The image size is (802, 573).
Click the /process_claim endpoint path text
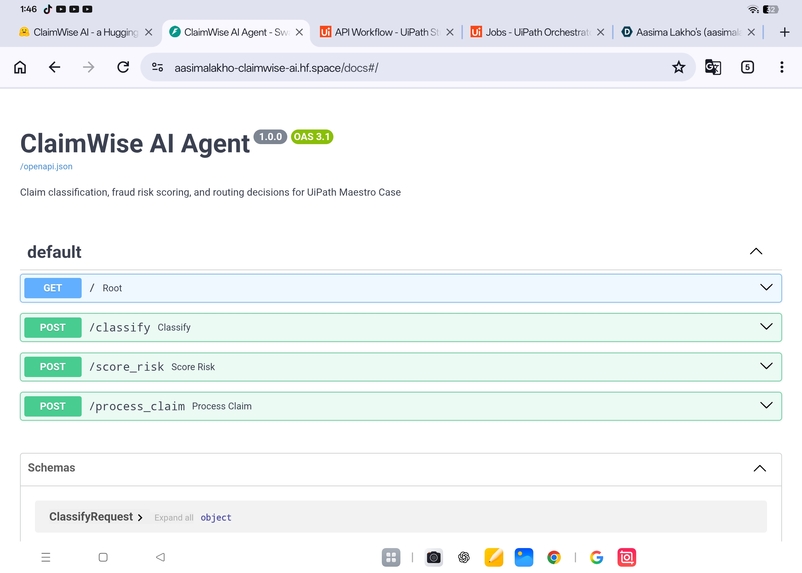(137, 406)
